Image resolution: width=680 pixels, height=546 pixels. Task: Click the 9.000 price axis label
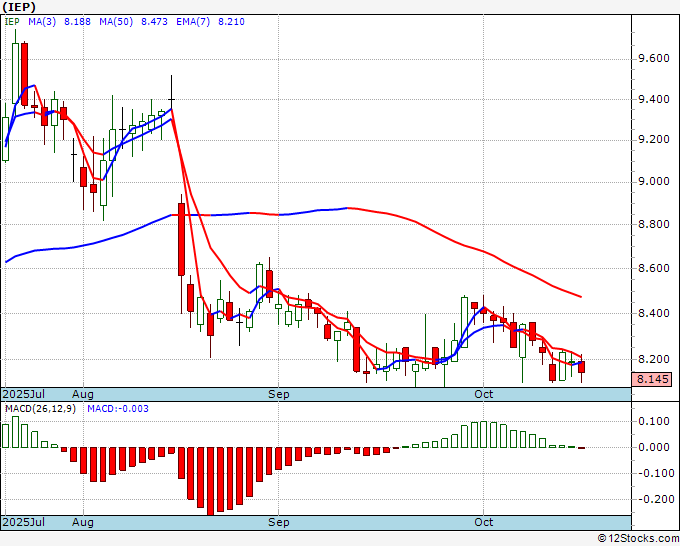click(x=653, y=181)
